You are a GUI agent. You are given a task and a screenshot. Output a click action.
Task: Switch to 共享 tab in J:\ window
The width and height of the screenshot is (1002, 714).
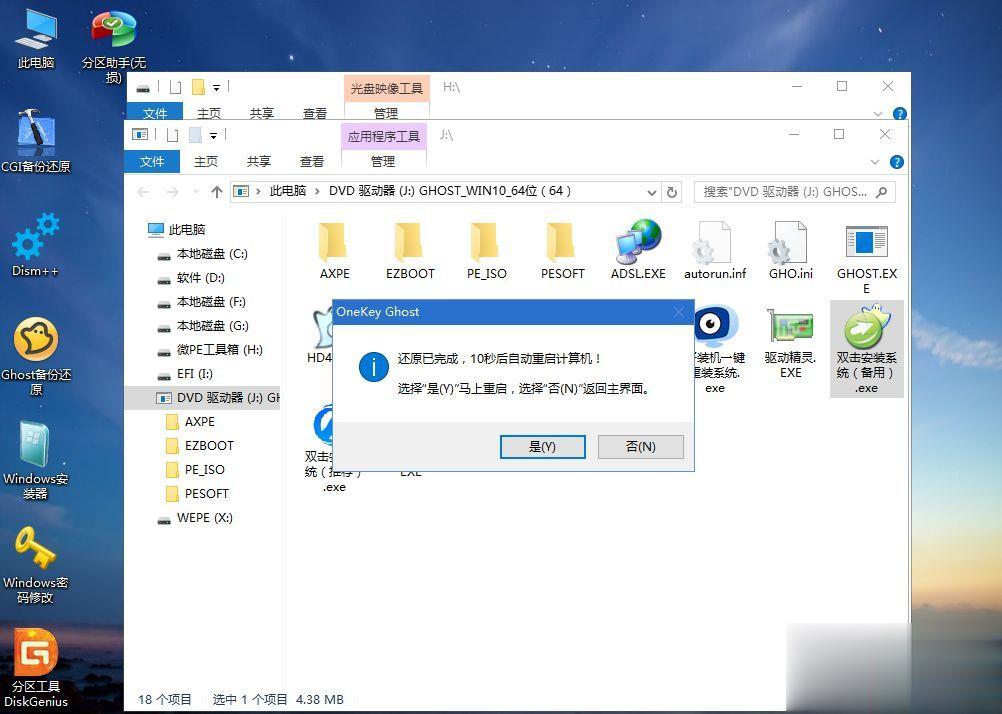259,162
